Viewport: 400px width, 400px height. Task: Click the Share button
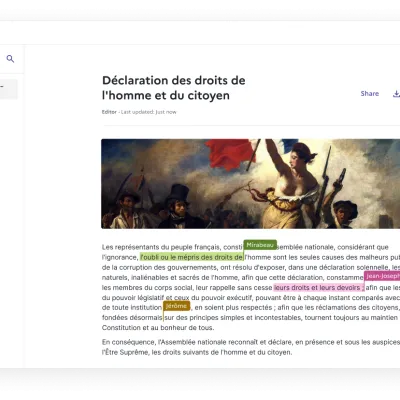[x=370, y=94]
